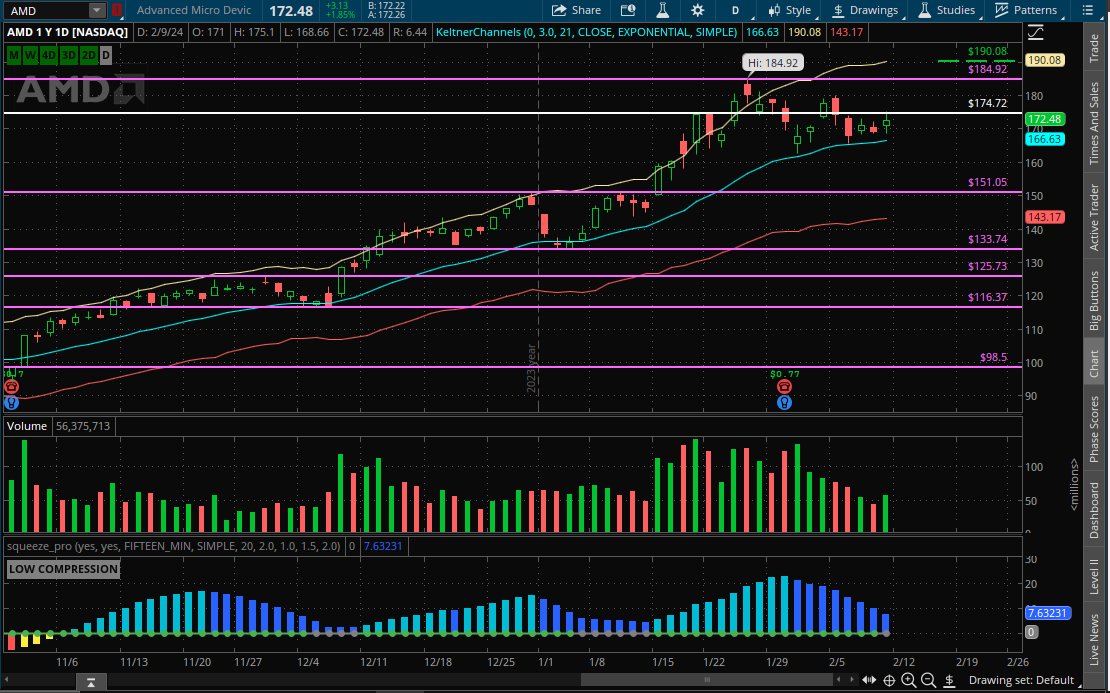Click the Share button

[x=577, y=10]
